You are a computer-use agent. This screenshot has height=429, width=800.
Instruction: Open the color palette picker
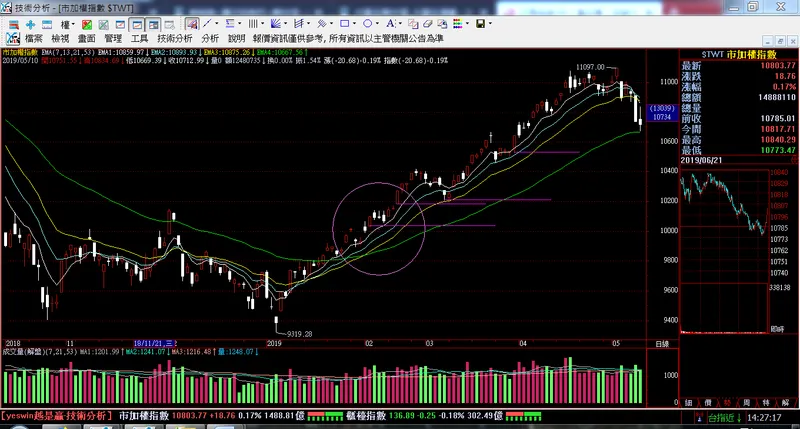(x=457, y=23)
